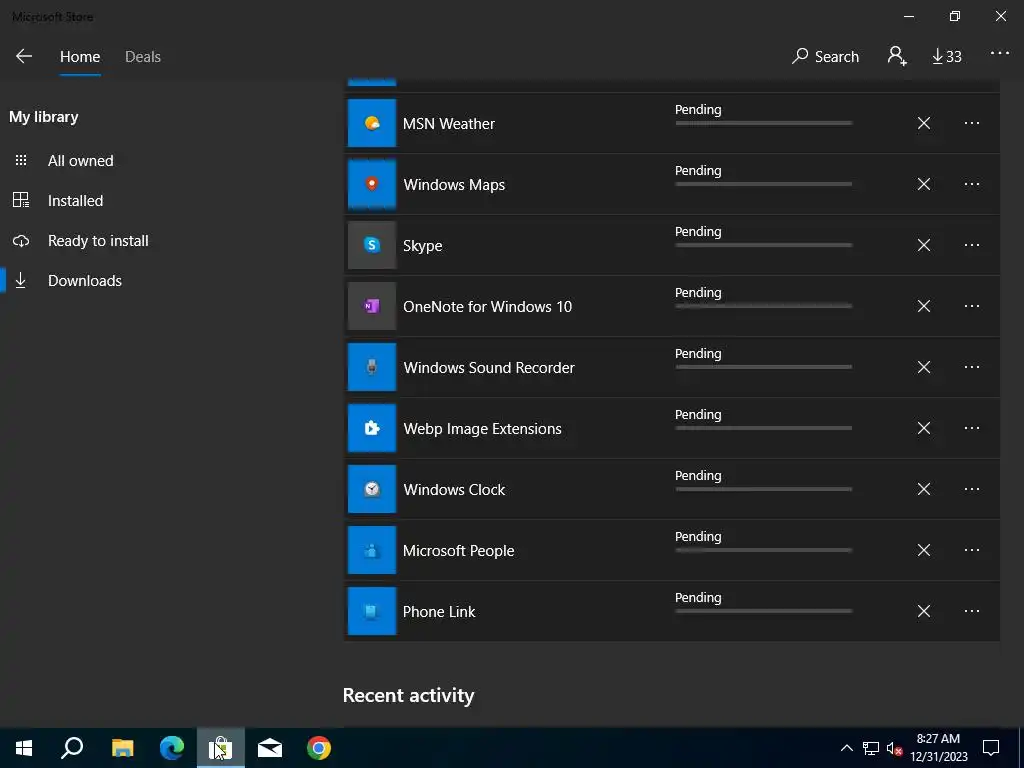Image resolution: width=1024 pixels, height=768 pixels.
Task: Open more options for Webp Image Extensions
Action: coord(972,428)
